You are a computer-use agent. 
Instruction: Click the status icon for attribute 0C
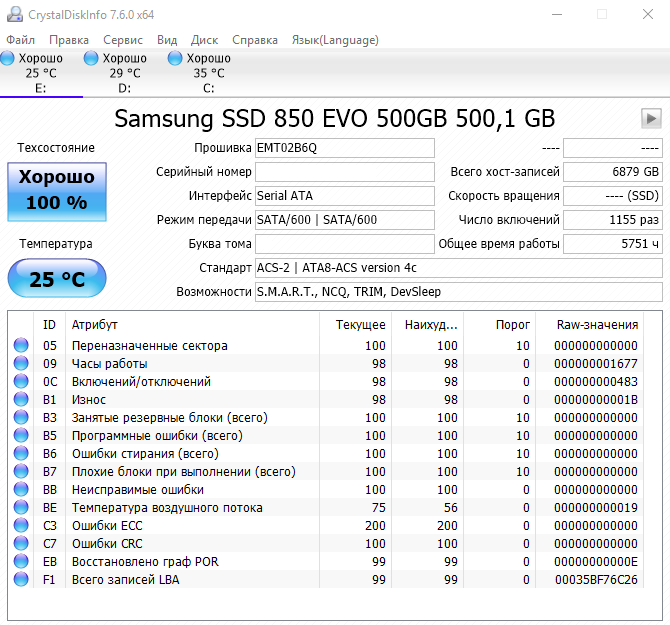coord(21,381)
